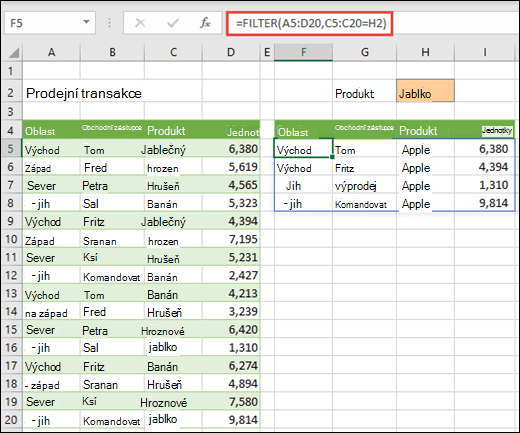Click cell D17 with value 6,274
Viewport: 520px width, 433px height.
click(231, 366)
